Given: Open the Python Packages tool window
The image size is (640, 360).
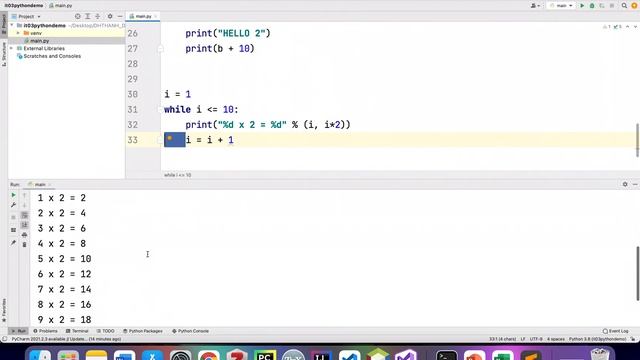Looking at the screenshot, I should (x=143, y=331).
